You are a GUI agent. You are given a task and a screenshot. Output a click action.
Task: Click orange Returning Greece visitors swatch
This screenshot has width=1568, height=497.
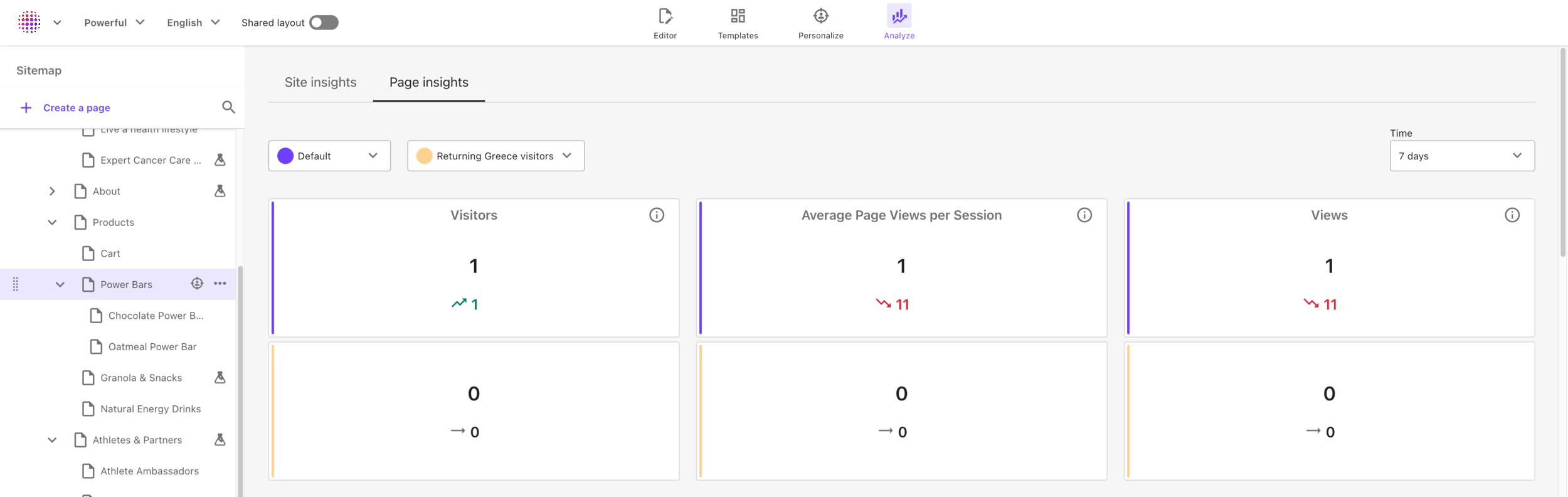[424, 156]
